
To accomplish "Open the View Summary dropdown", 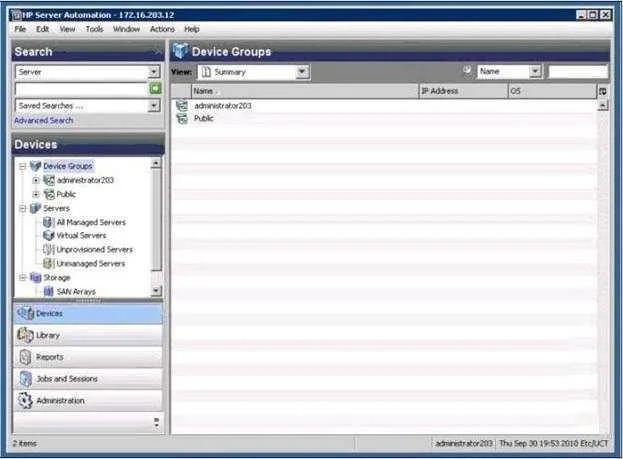I will (x=302, y=72).
